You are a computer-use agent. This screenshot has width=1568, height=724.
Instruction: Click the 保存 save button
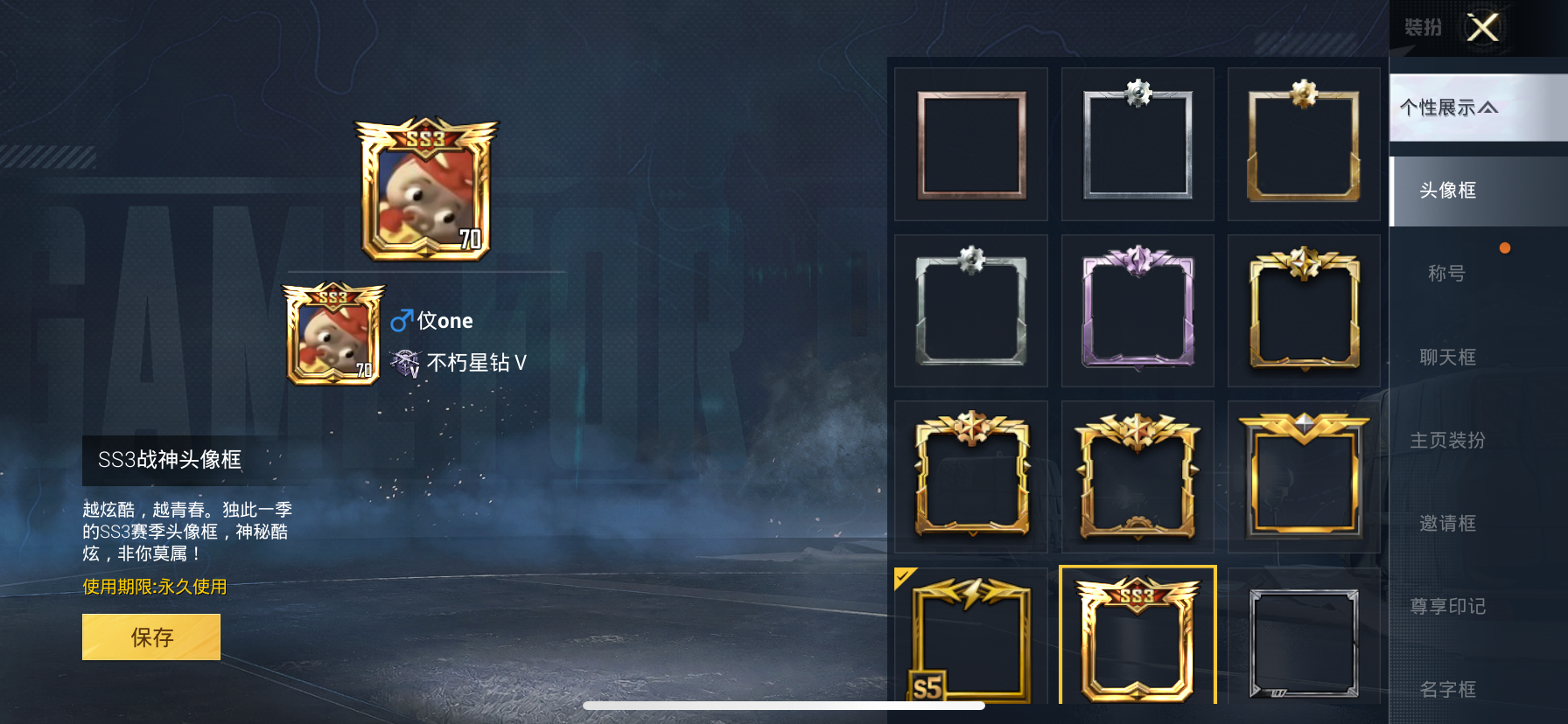151,637
